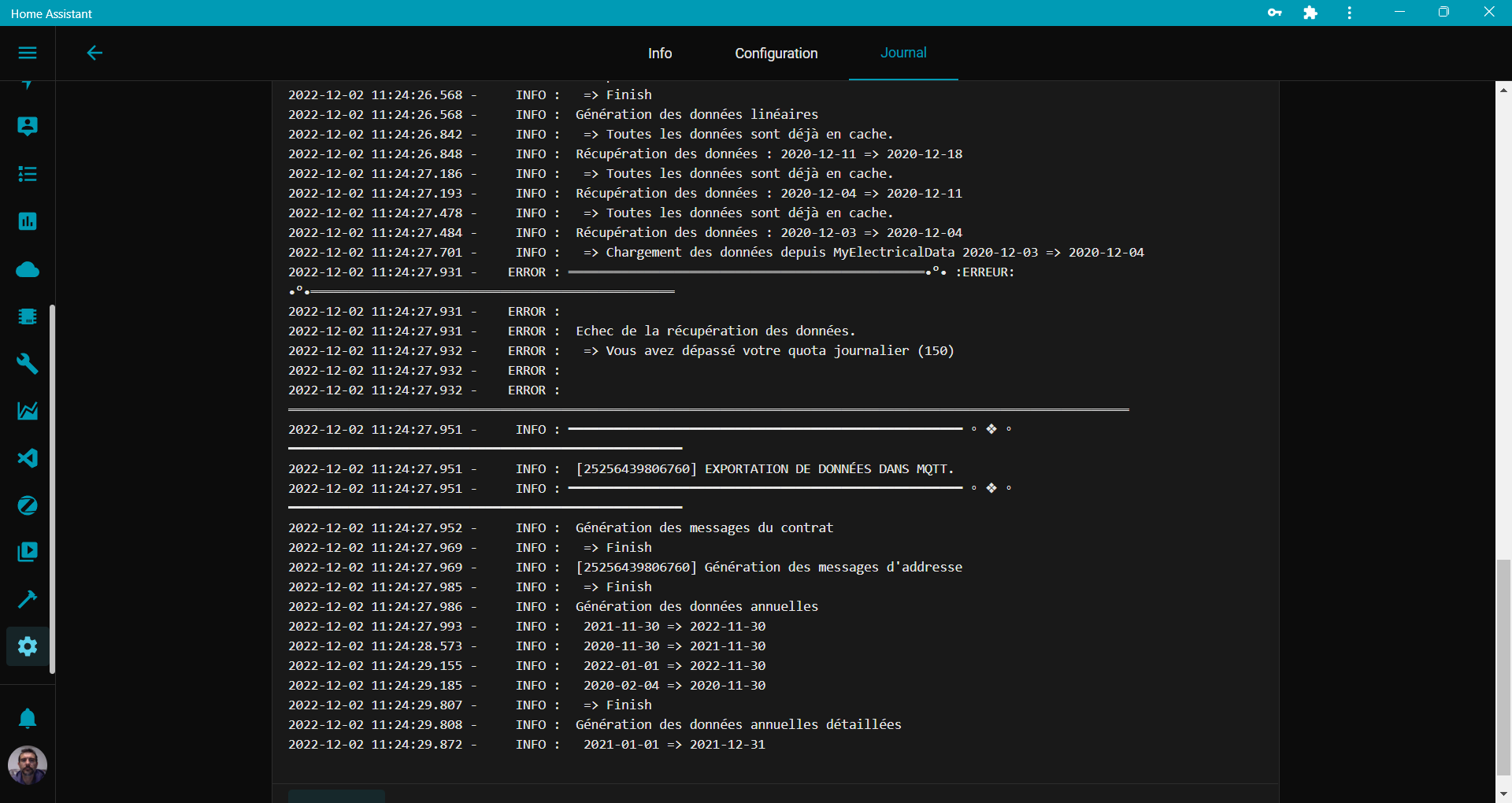Open the sidebar hamburger menu
The width and height of the screenshot is (1512, 803).
tap(28, 53)
